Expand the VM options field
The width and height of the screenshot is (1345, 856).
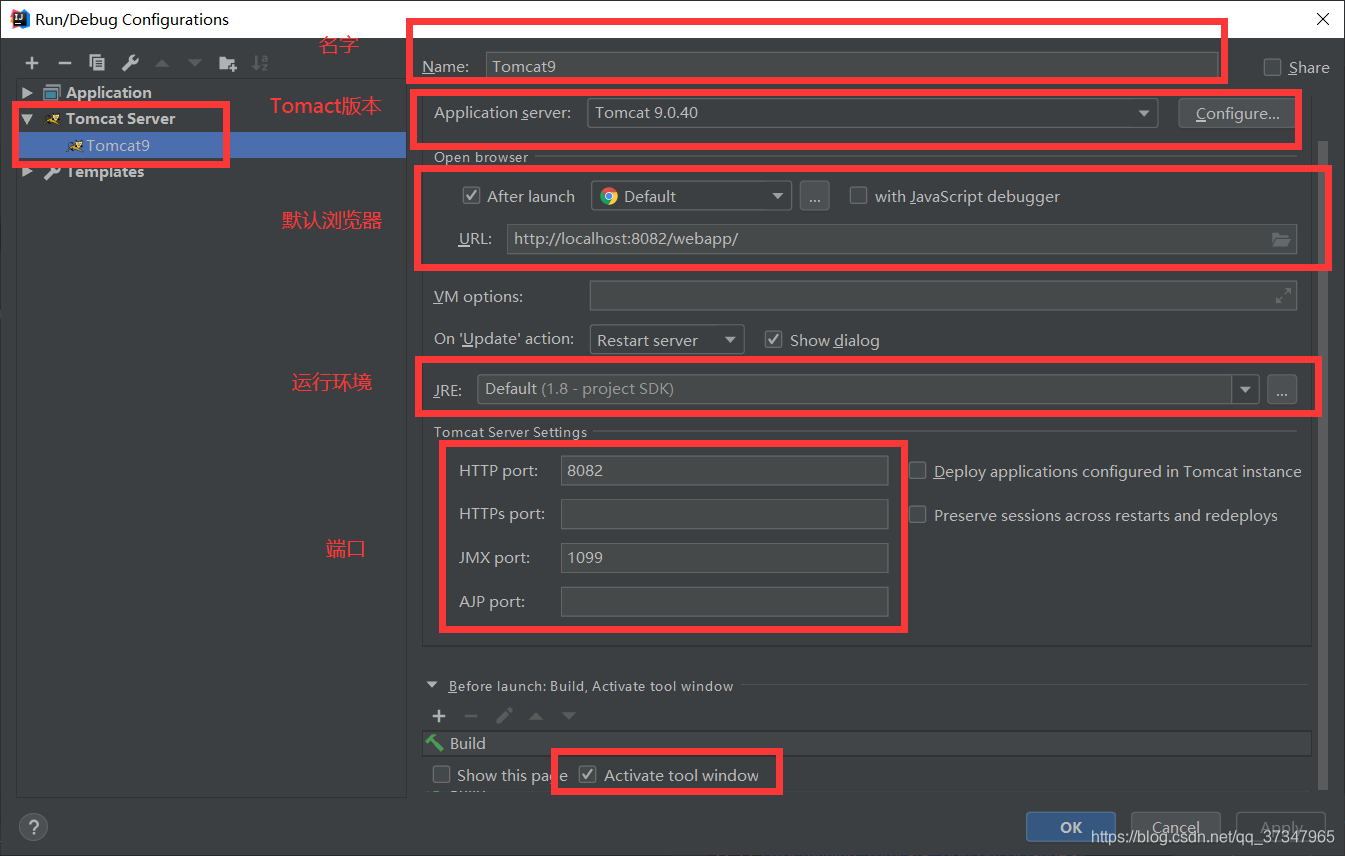(1283, 296)
